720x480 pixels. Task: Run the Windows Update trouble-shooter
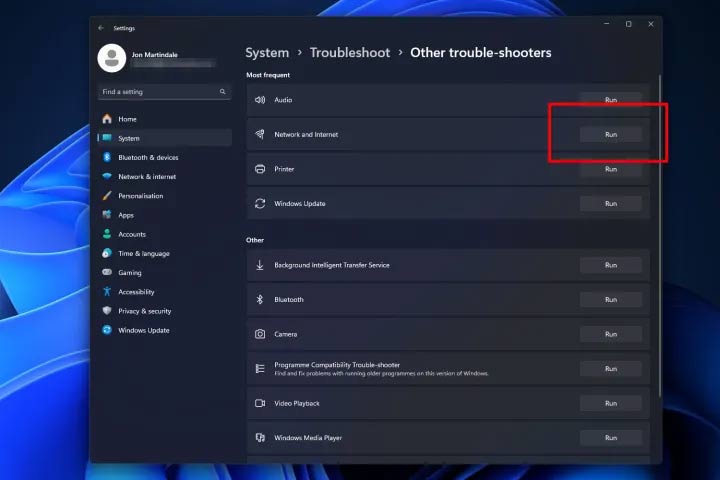click(x=610, y=203)
